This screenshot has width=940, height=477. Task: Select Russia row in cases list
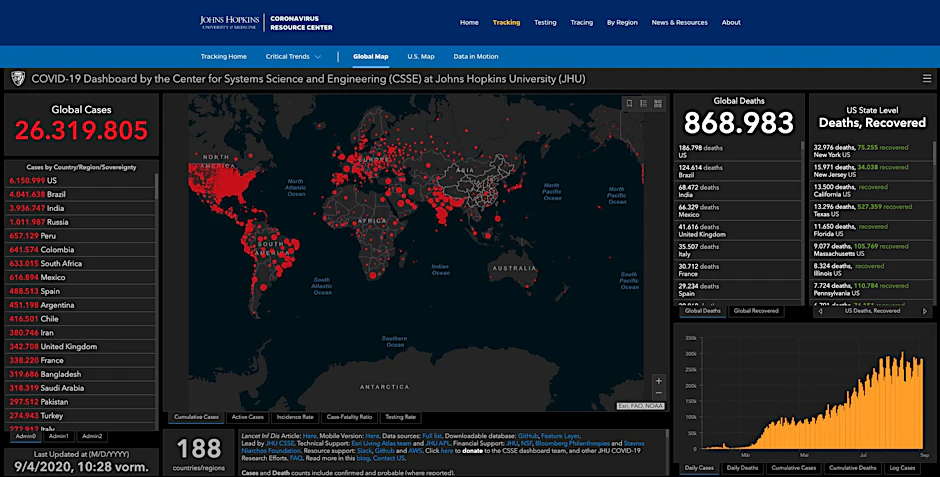point(80,222)
